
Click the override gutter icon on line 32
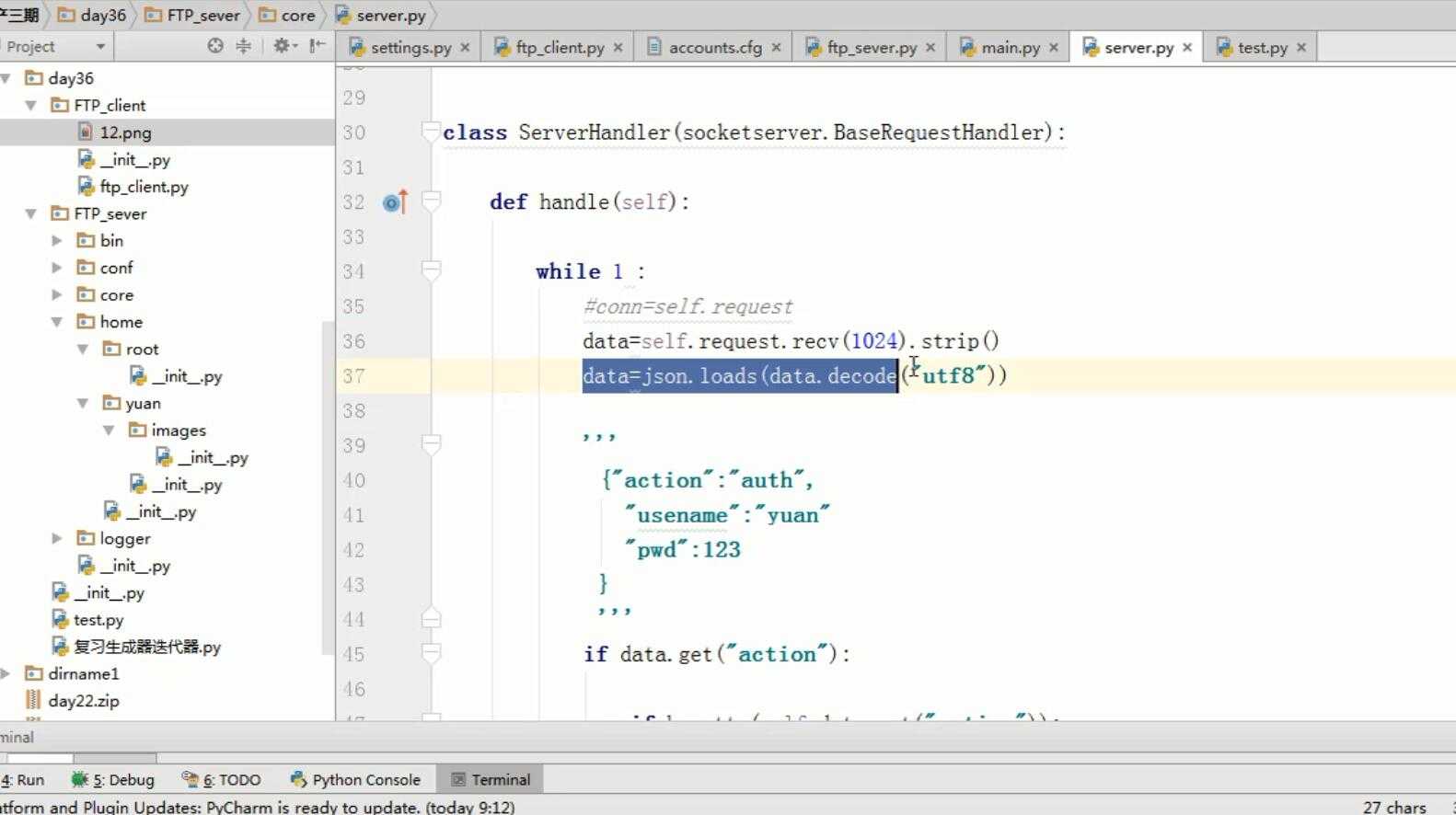(395, 201)
